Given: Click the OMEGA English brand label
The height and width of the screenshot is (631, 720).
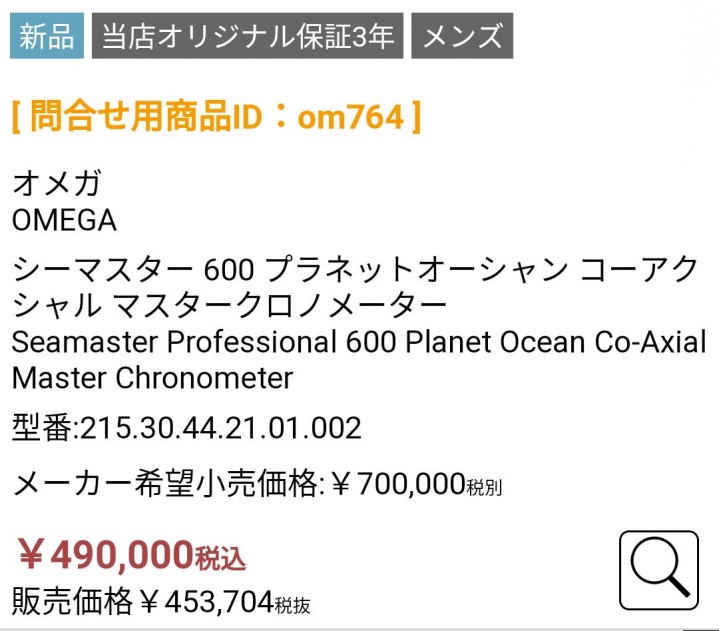Looking at the screenshot, I should (x=64, y=220).
